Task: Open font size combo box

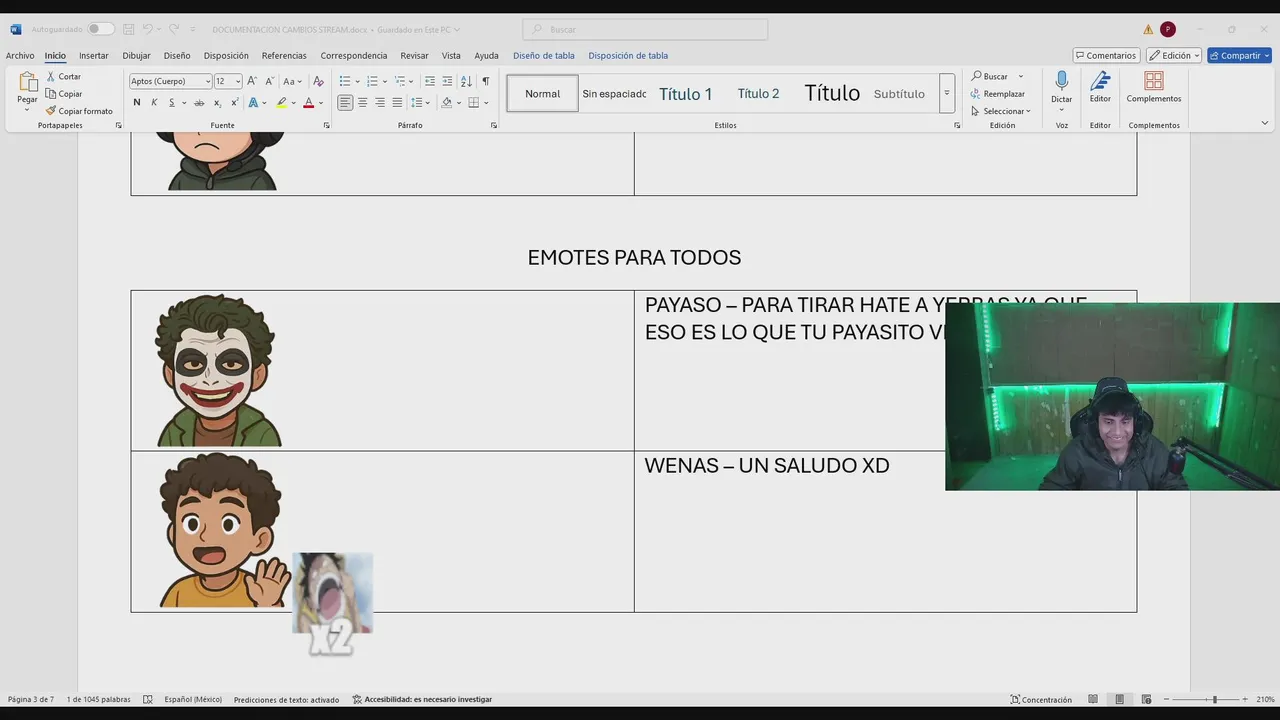Action: pyautogui.click(x=228, y=81)
